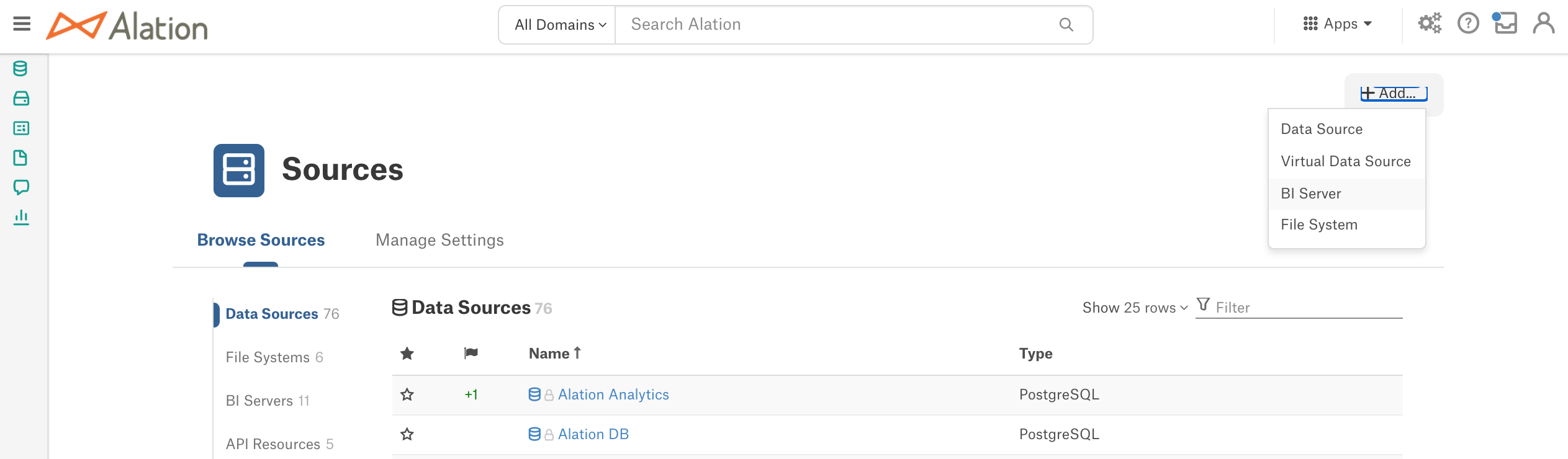Switch to the Manage Settings tab
This screenshot has width=1568, height=459.
(439, 240)
